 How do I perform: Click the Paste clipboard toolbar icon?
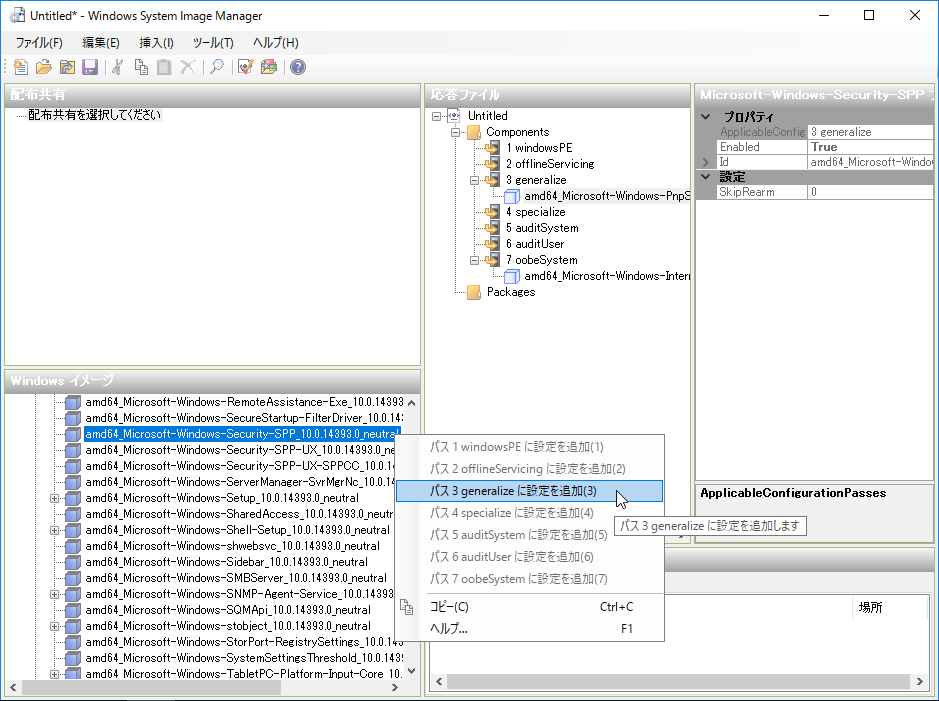pyautogui.click(x=164, y=67)
